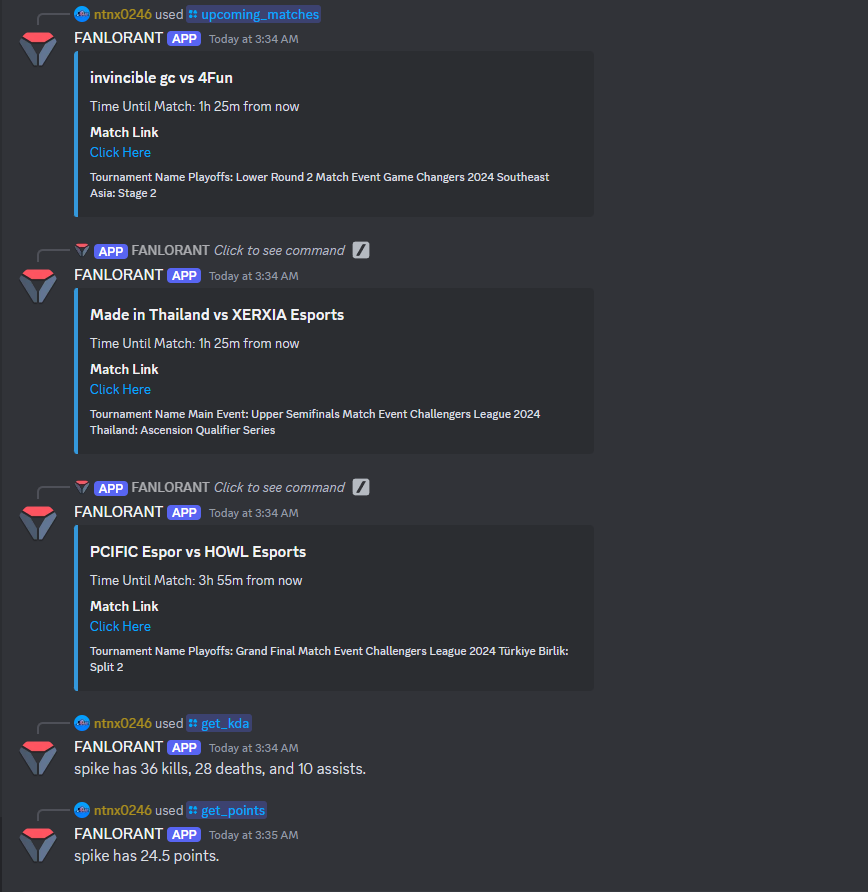
Task: Click the APP badge on the 3:35 AM message
Action: (x=184, y=835)
